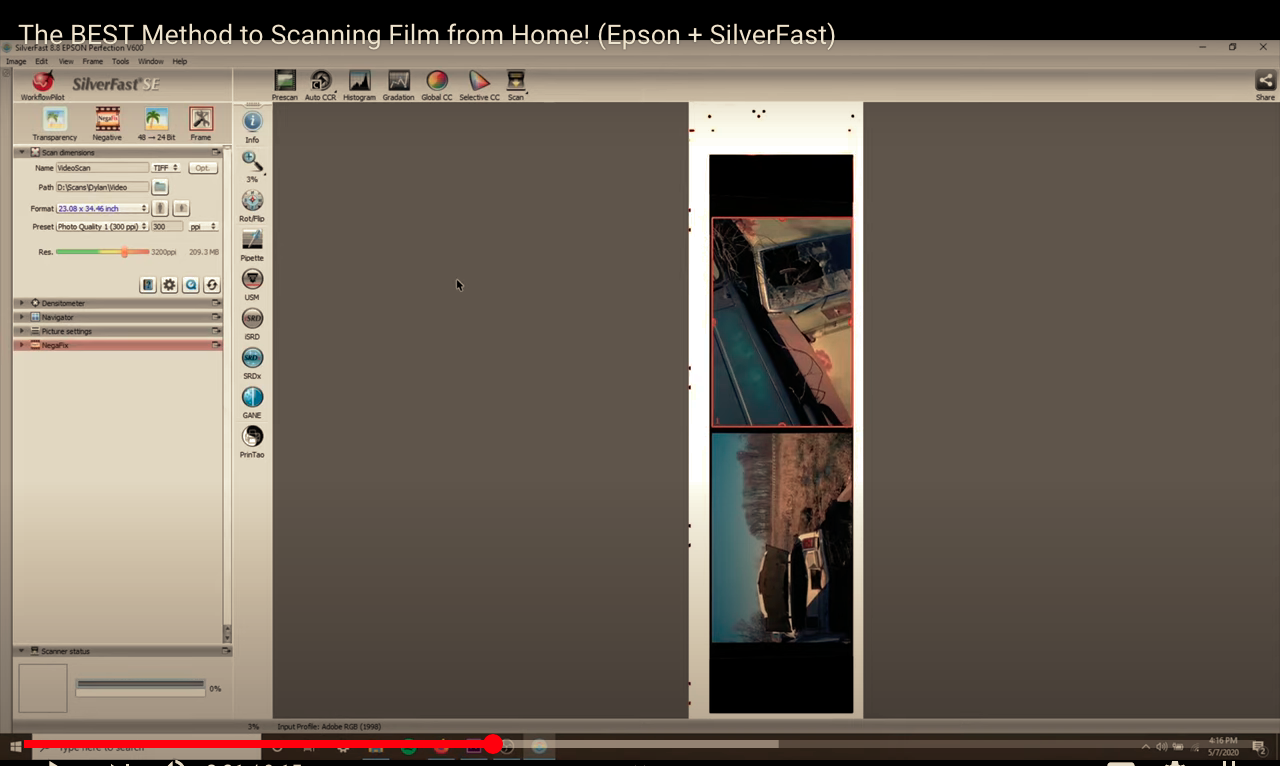This screenshot has height=766, width=1280.
Task: Open the Format size dropdown
Action: pyautogui.click(x=102, y=208)
